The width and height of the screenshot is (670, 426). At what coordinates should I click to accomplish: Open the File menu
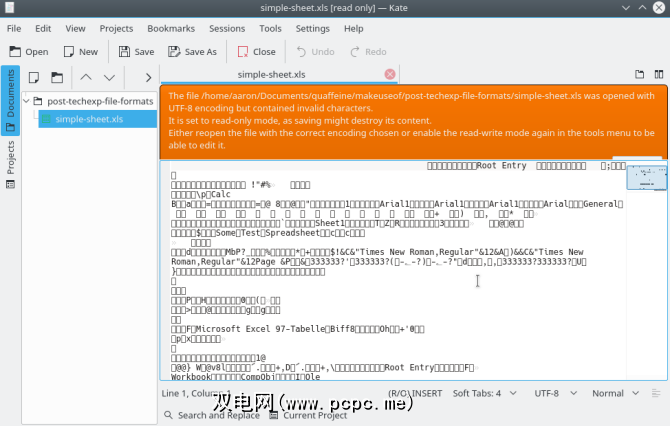pos(14,29)
